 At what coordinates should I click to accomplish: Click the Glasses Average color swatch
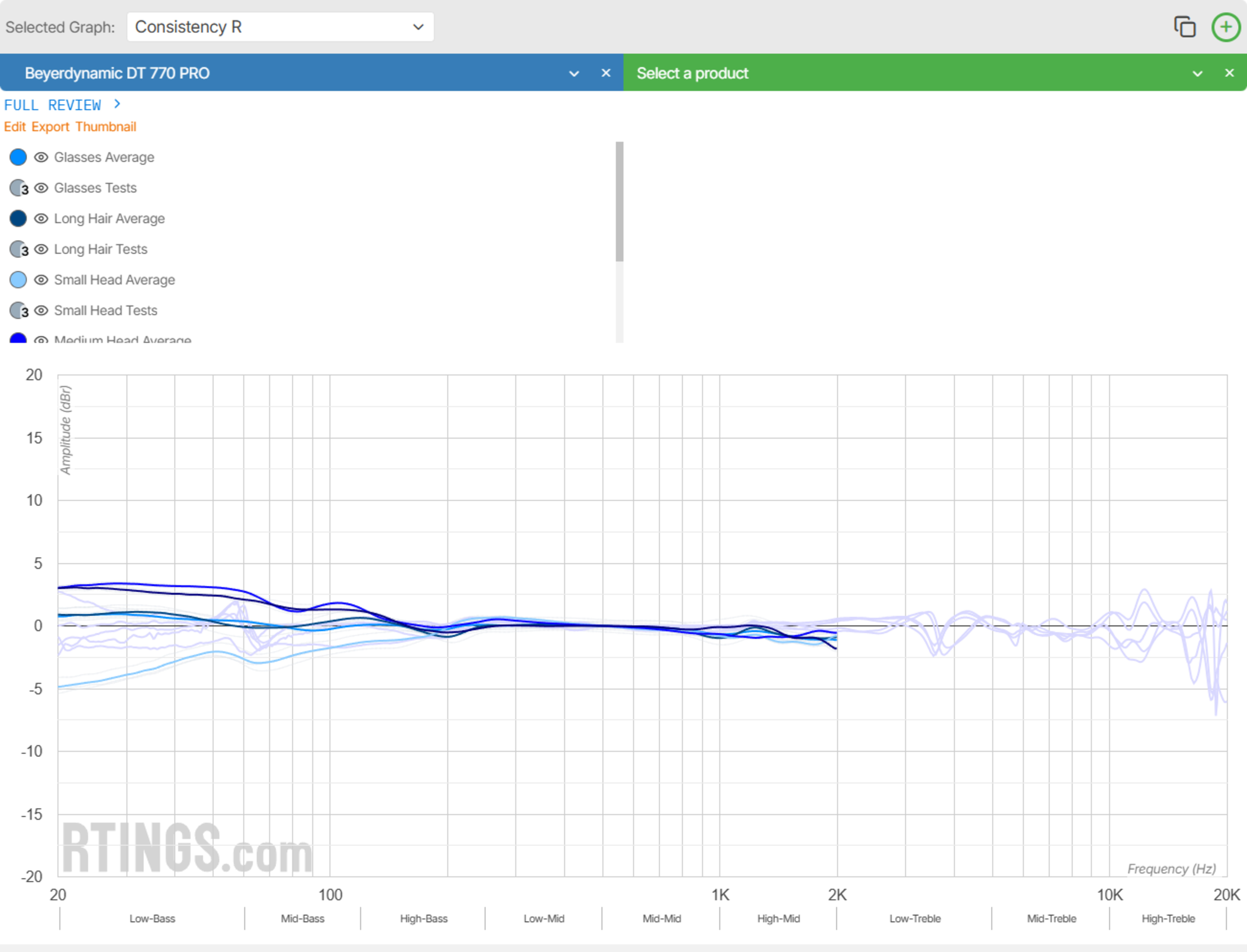(18, 157)
